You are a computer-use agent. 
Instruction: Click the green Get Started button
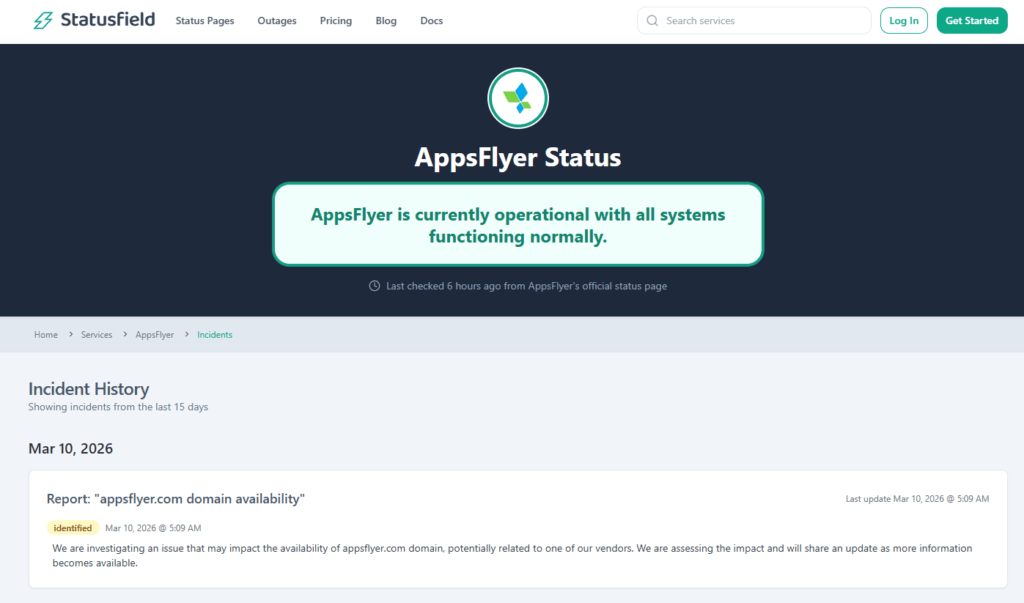coord(971,21)
